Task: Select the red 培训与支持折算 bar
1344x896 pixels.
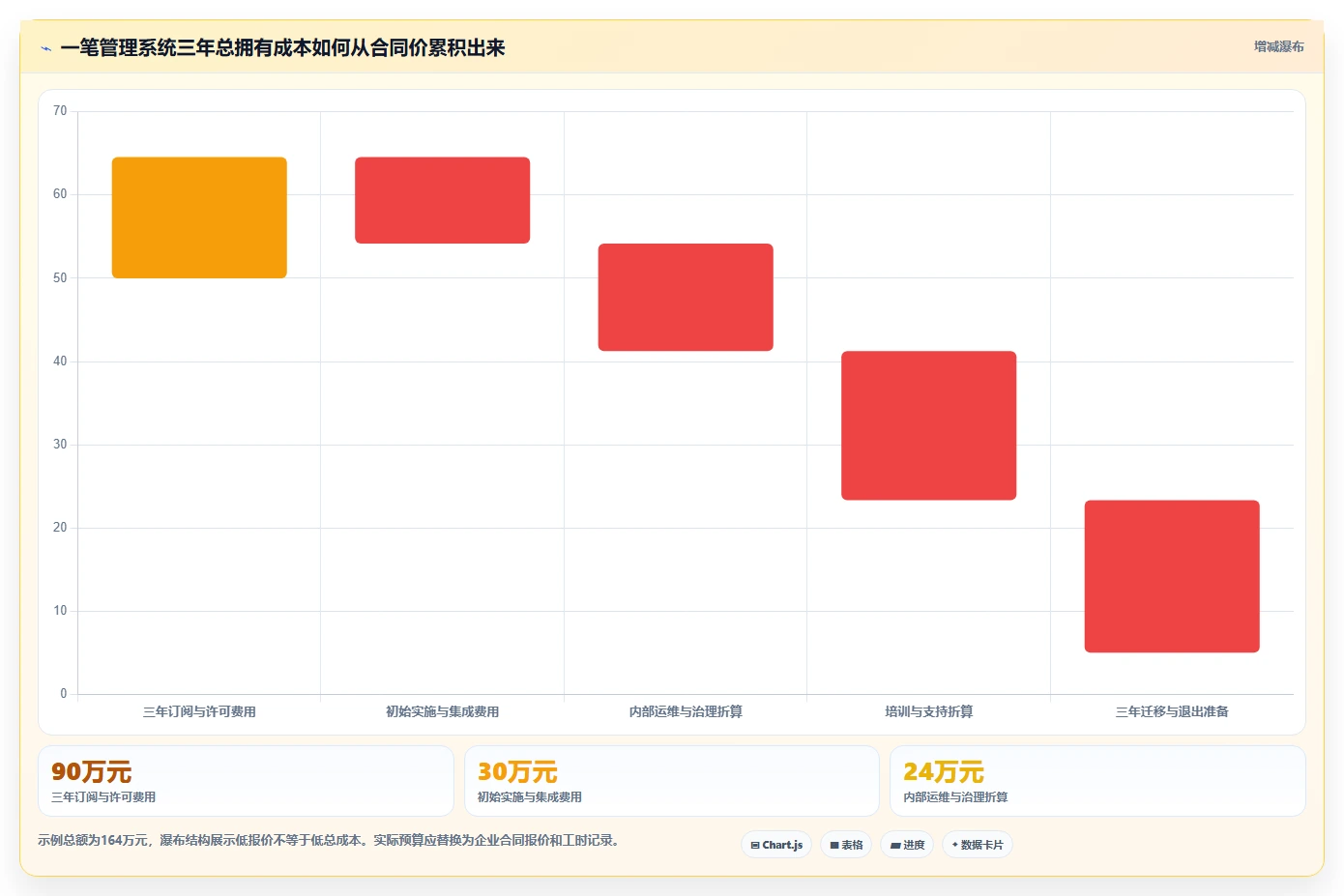Action: (x=928, y=425)
